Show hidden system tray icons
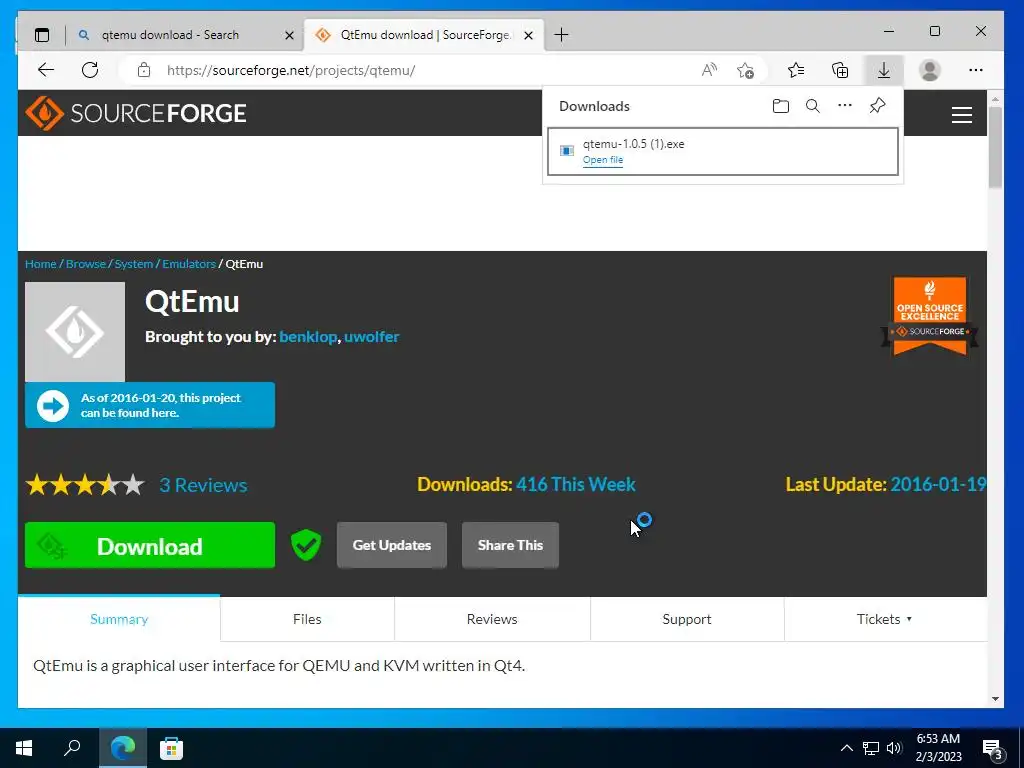The width and height of the screenshot is (1024, 768). point(846,748)
